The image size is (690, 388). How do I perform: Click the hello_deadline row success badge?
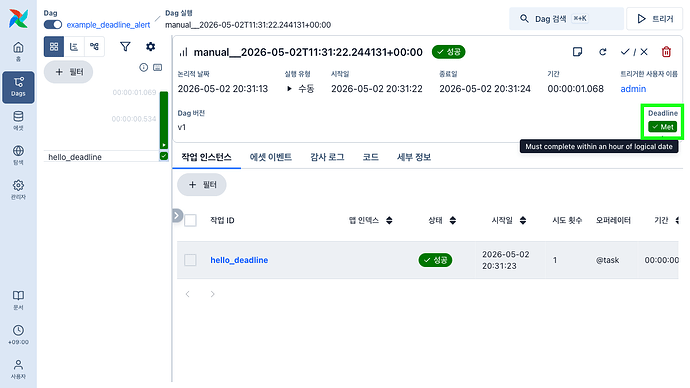click(435, 260)
